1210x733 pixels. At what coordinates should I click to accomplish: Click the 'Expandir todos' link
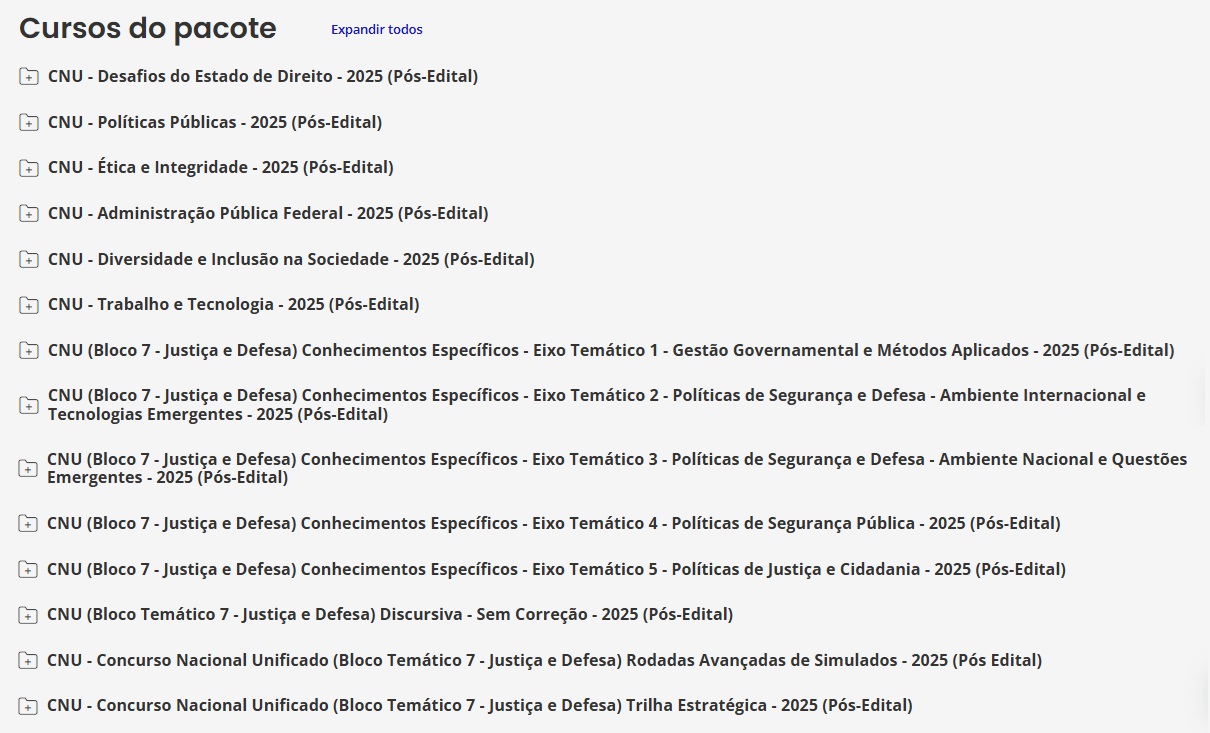point(376,30)
